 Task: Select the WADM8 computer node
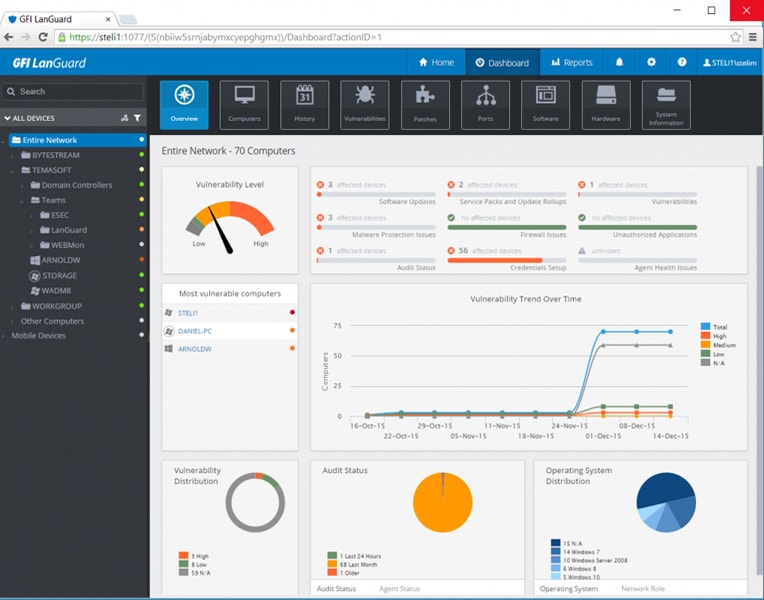56,291
